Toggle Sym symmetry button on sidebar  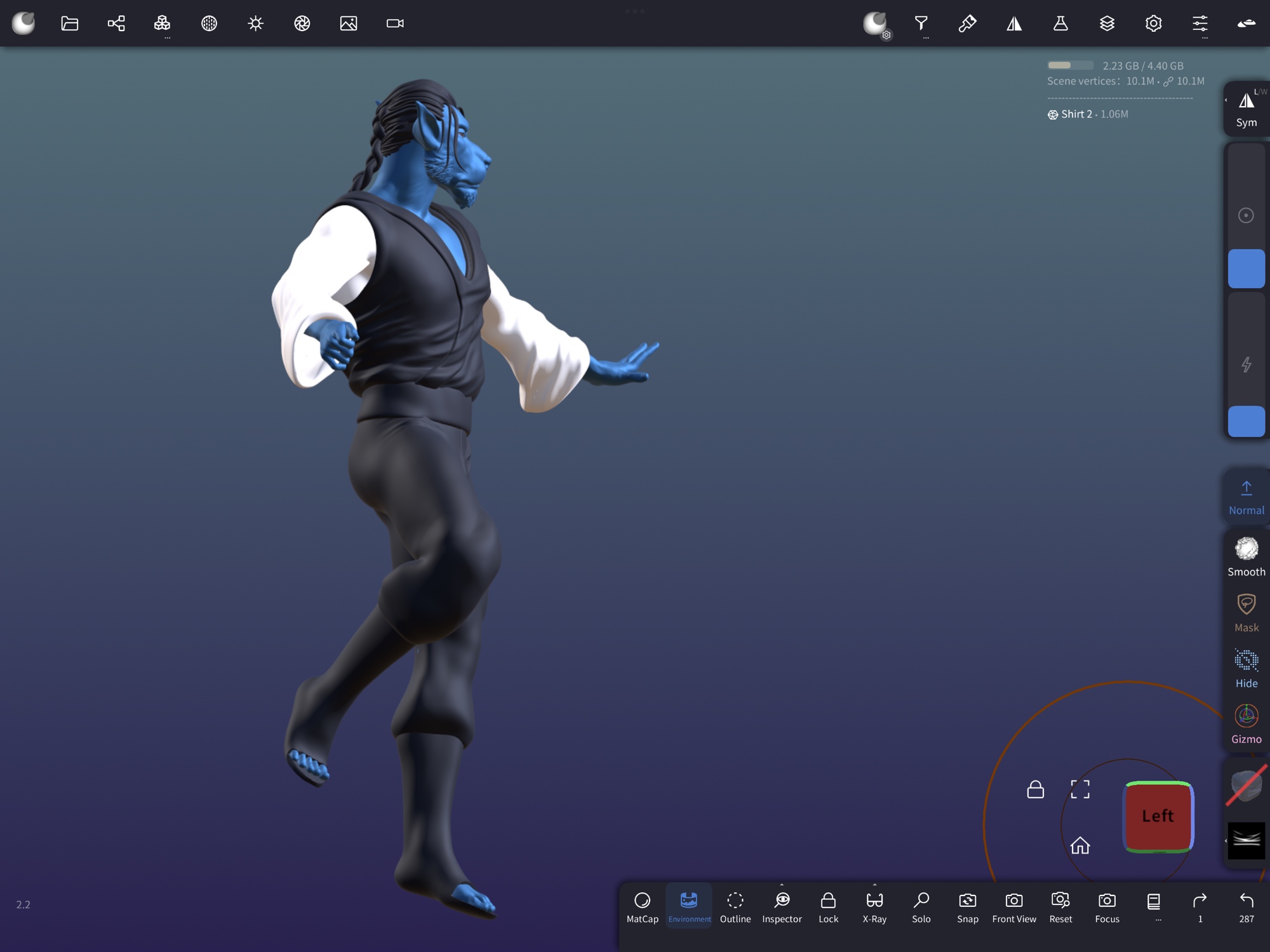pyautogui.click(x=1246, y=109)
